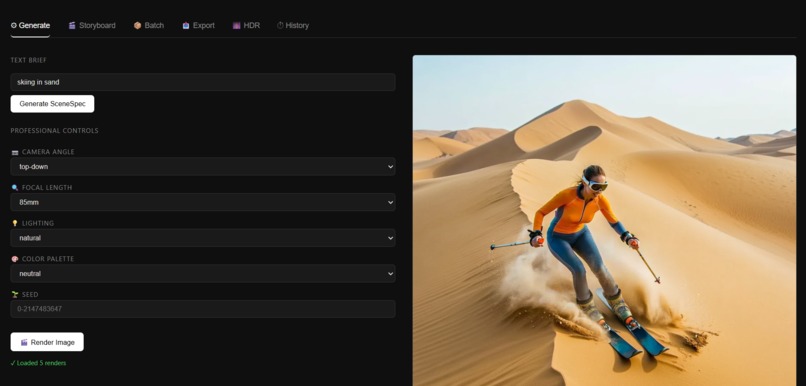Click the Generate gear icon
Viewport: 806px width, 386px height.
13,25
